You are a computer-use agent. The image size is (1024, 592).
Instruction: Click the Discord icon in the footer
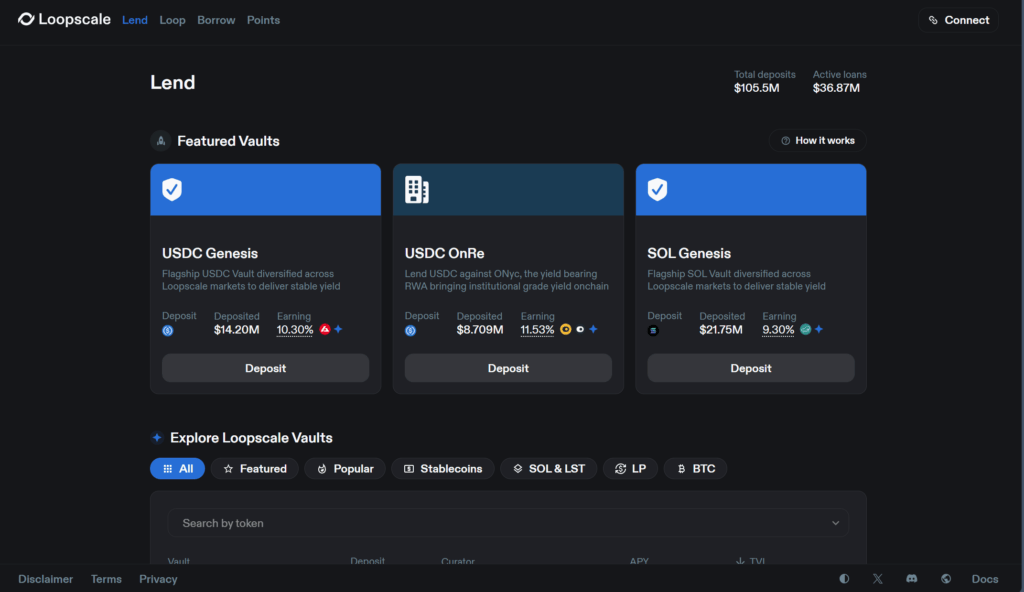[x=911, y=578]
